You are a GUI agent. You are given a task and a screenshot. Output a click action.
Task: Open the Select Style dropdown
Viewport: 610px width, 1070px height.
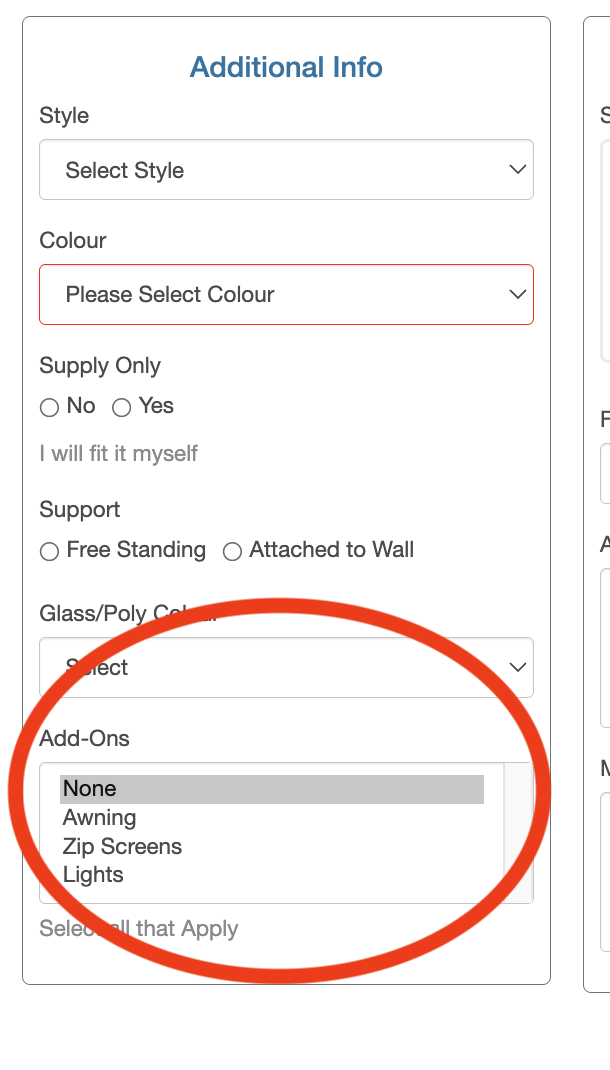[x=286, y=170]
